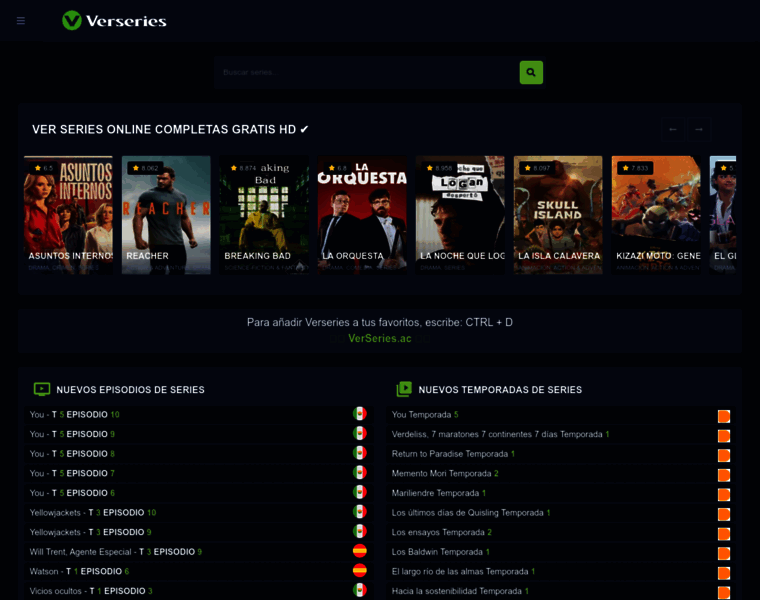Click the Verseries logo
This screenshot has width=760, height=600.
114,20
